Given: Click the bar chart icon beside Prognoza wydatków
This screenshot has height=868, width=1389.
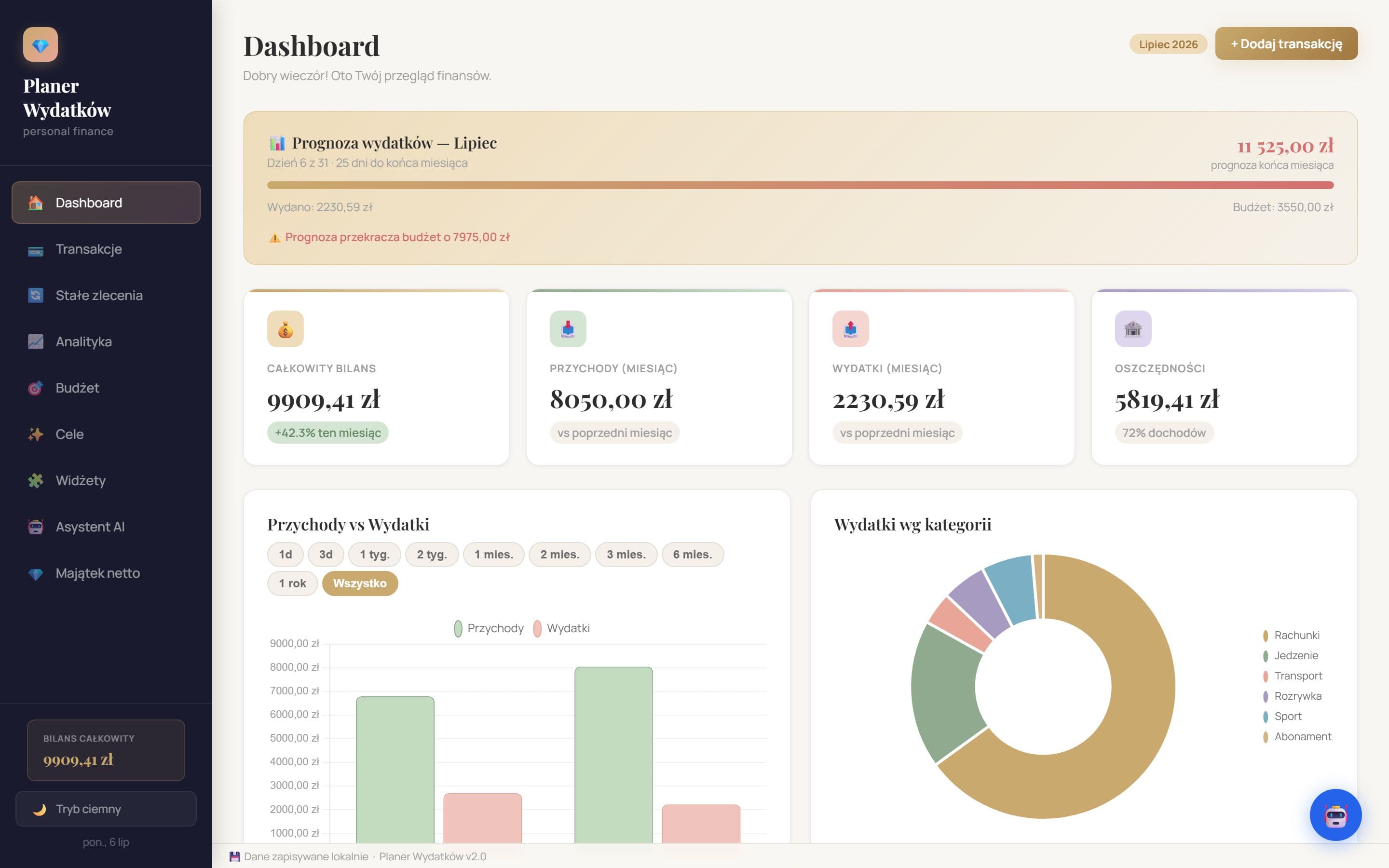Looking at the screenshot, I should 277,142.
